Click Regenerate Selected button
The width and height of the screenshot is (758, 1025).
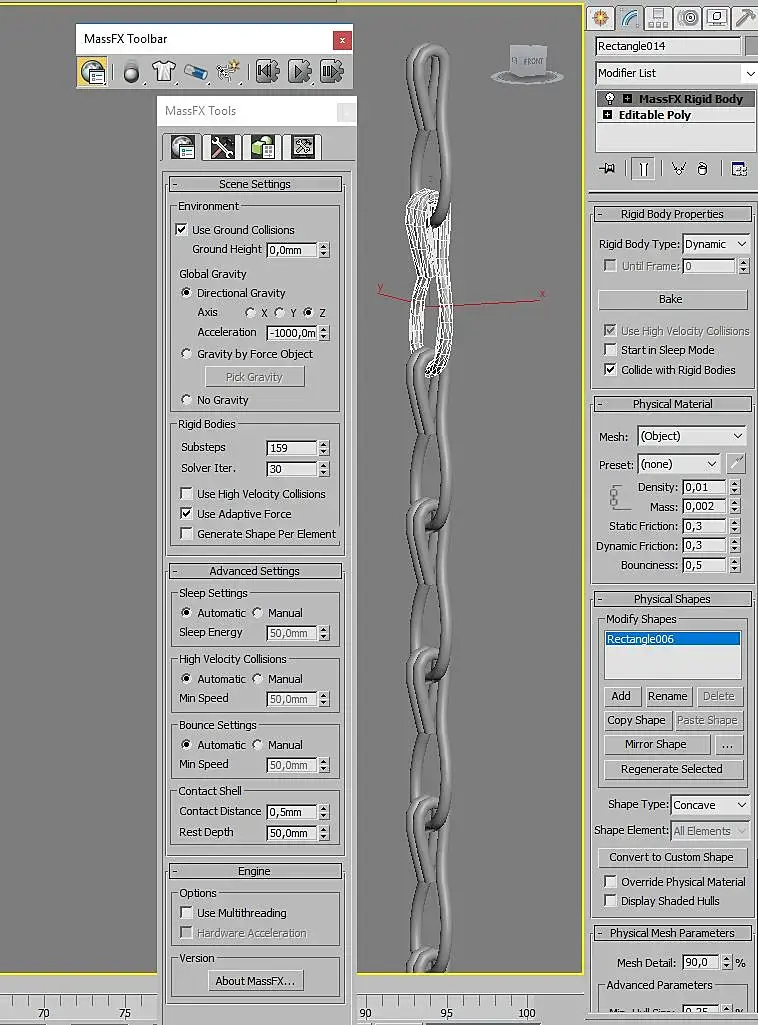[673, 769]
